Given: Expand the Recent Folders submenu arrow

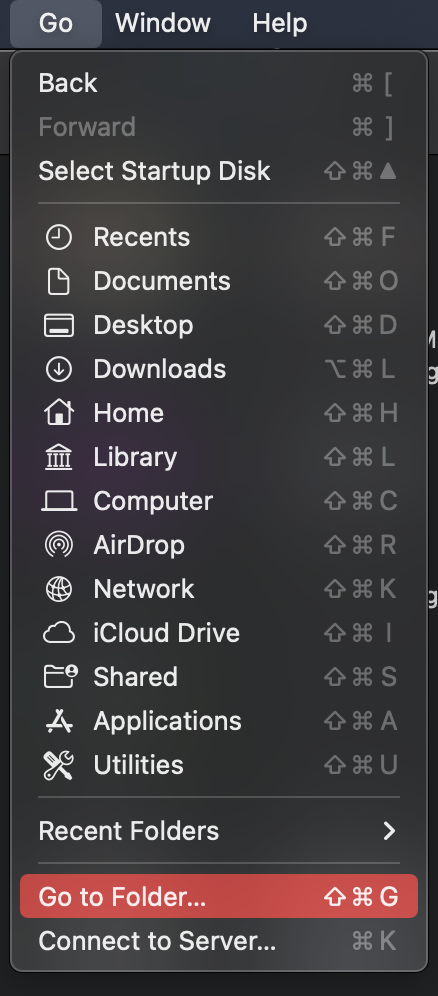Looking at the screenshot, I should (389, 831).
